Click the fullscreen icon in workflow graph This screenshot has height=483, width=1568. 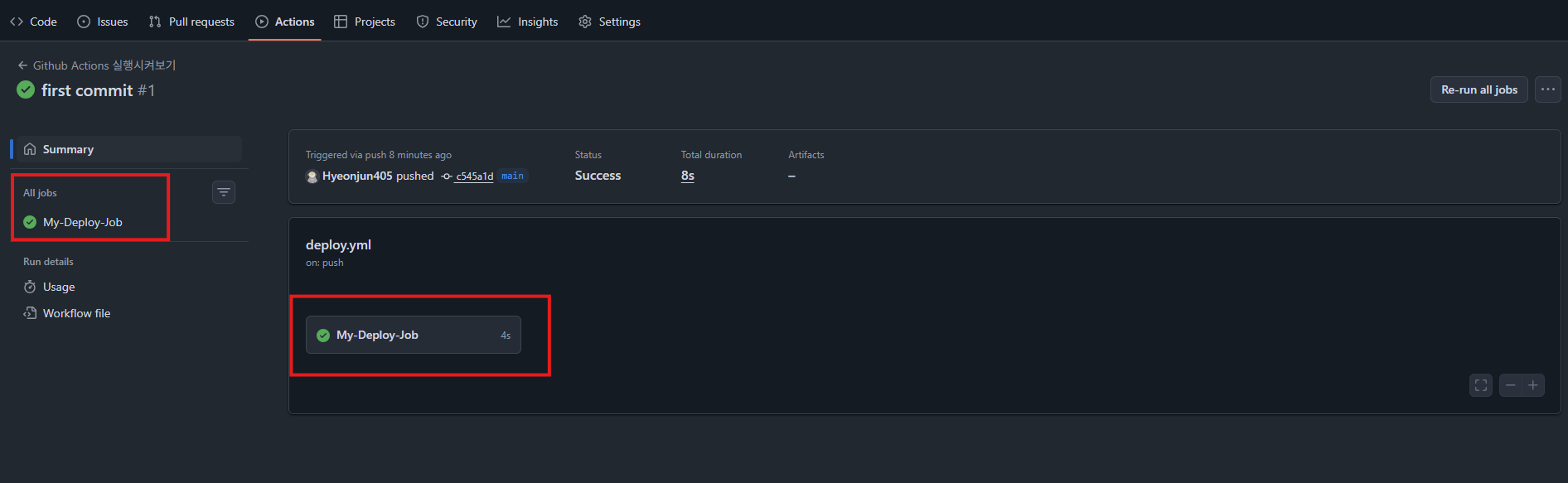pyautogui.click(x=1480, y=385)
